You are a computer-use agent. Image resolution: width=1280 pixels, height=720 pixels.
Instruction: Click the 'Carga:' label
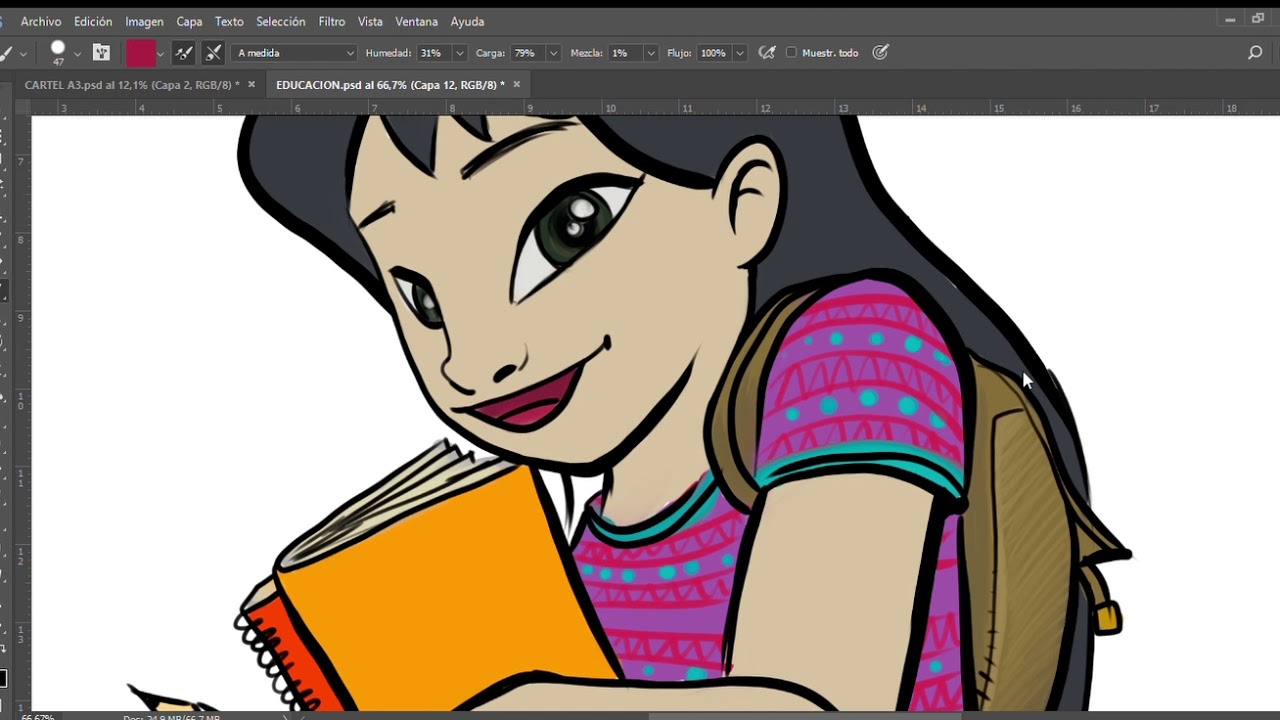490,53
